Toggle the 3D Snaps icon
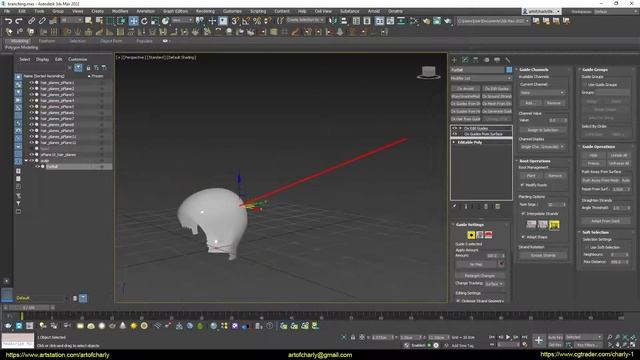This screenshot has width=640, height=360. coord(235,21)
